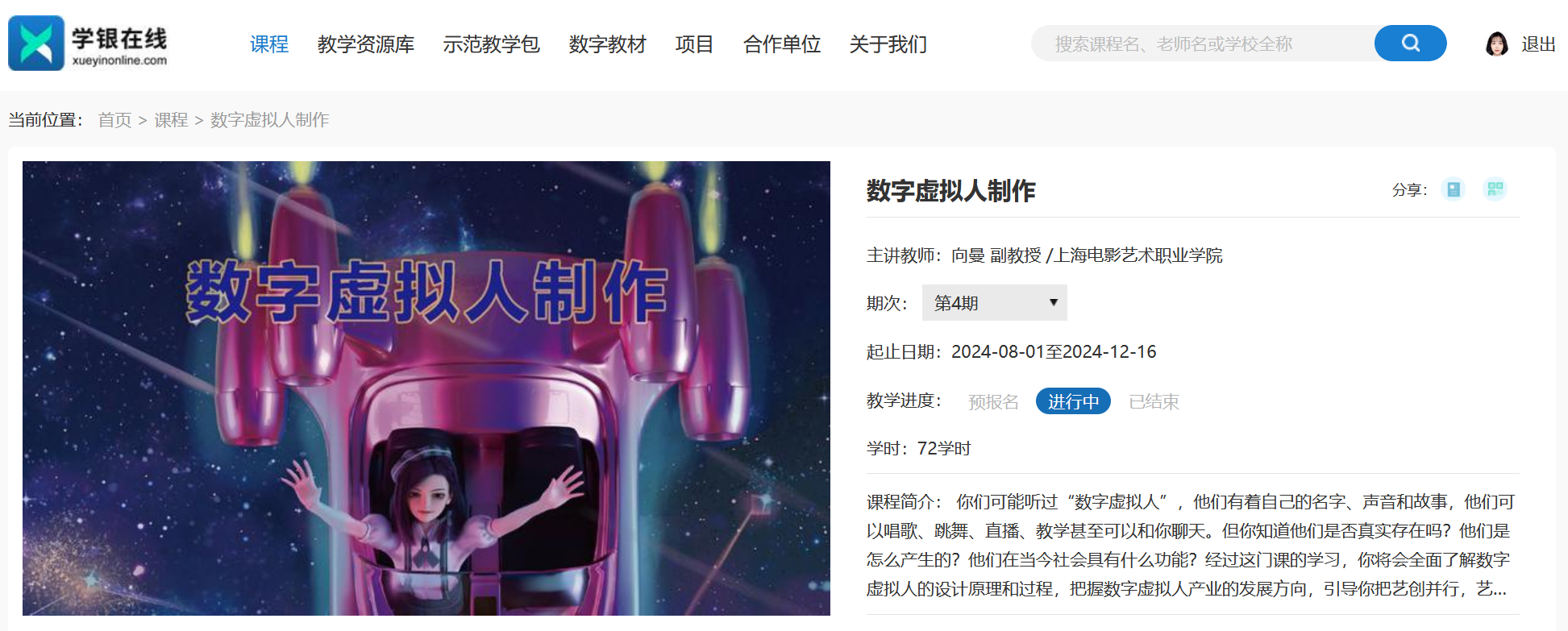Share the course via QR code icon
This screenshot has width=1568, height=631.
pyautogui.click(x=1495, y=189)
